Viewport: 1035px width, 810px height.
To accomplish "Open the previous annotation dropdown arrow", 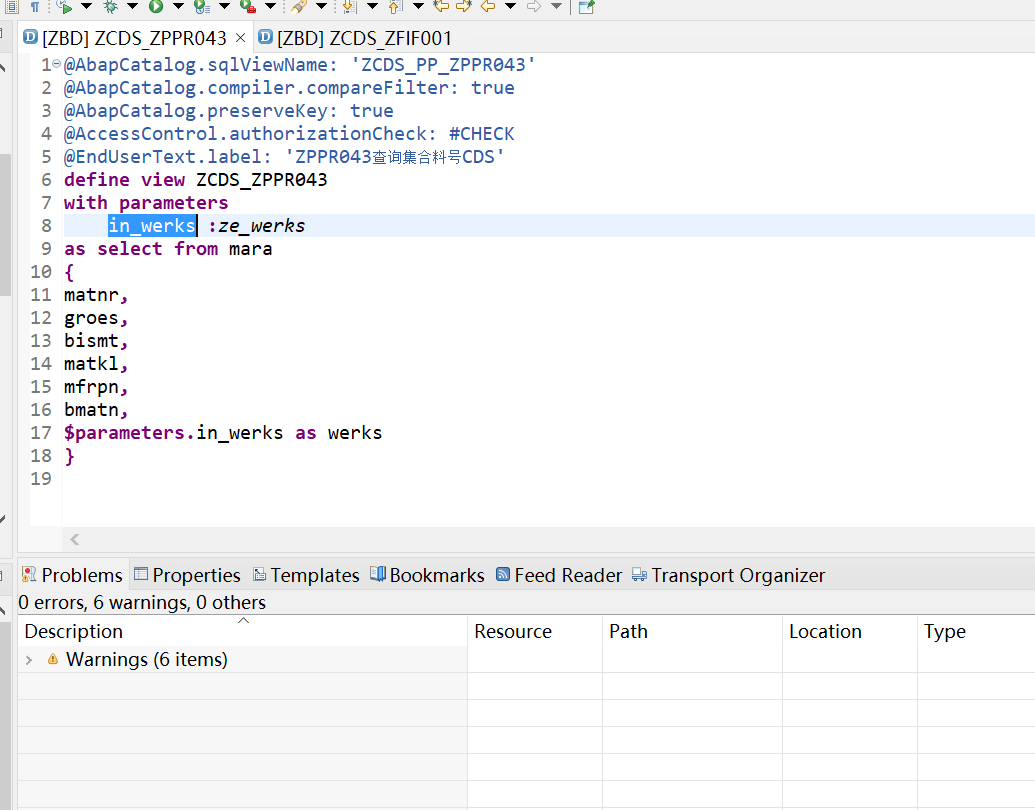I will coord(418,7).
